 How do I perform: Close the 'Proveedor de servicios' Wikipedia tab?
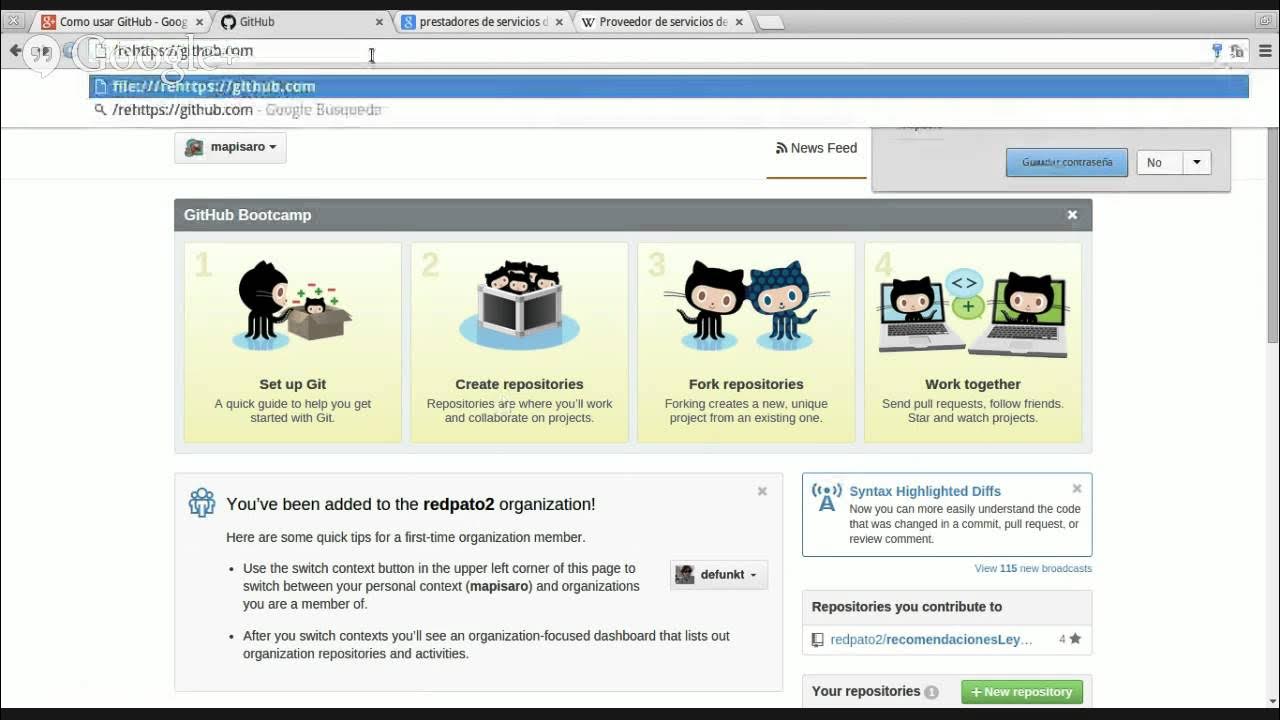(739, 21)
